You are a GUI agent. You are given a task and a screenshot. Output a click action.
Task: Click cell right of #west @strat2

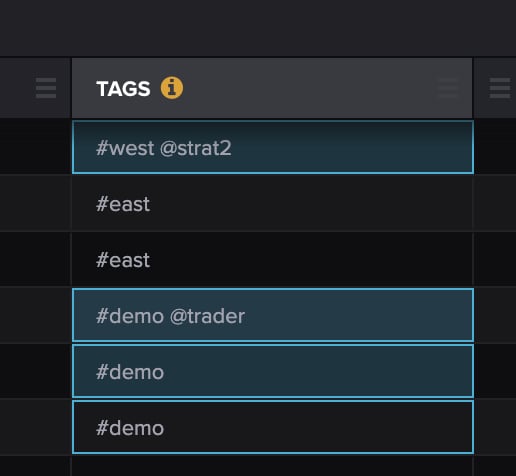(x=495, y=147)
